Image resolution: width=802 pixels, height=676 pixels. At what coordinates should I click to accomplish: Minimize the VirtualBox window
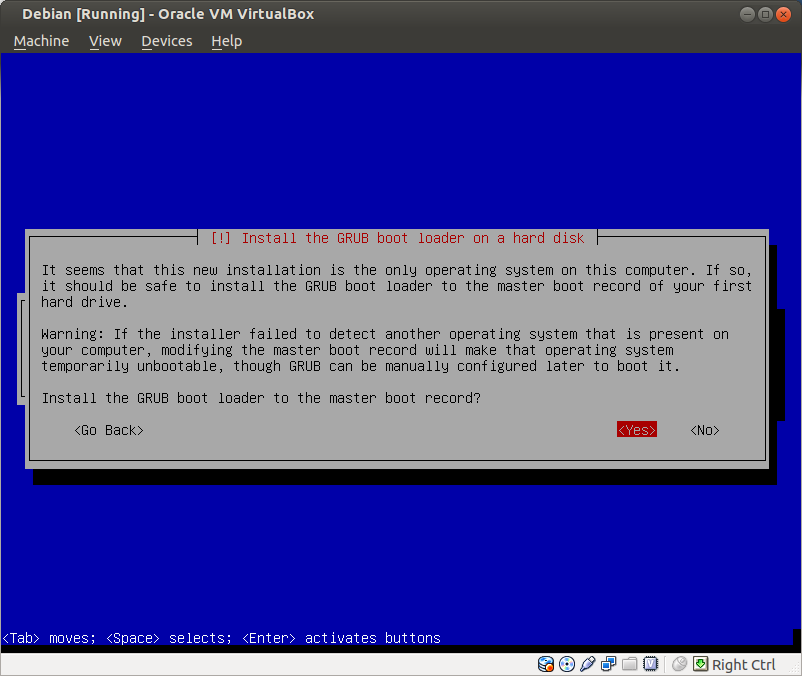click(x=747, y=14)
